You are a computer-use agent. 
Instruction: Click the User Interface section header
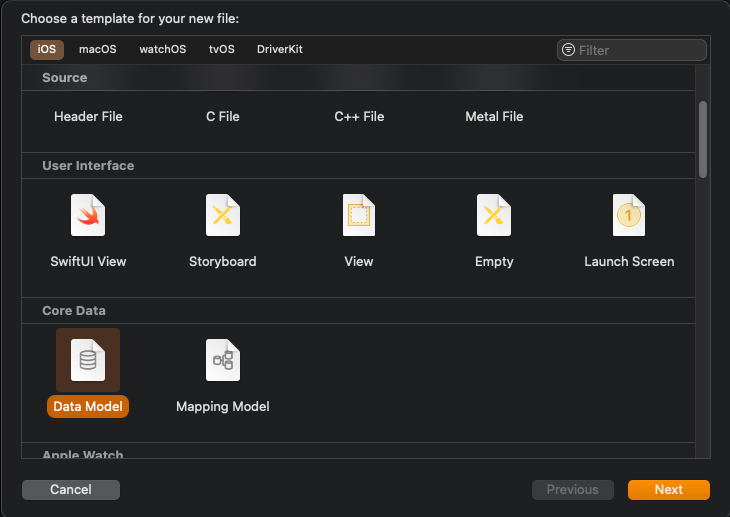click(88, 165)
